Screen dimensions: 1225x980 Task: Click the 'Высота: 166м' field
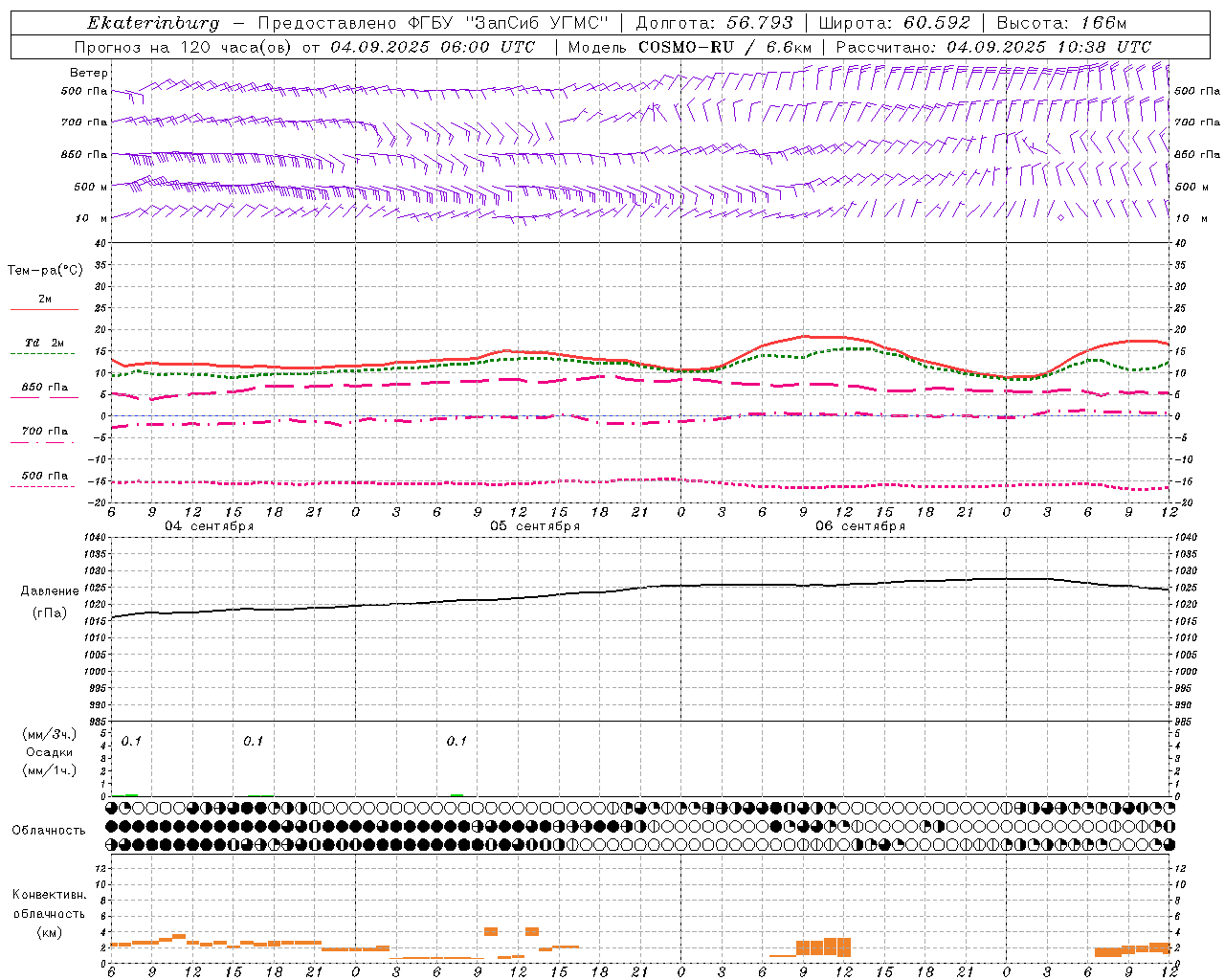(1061, 23)
